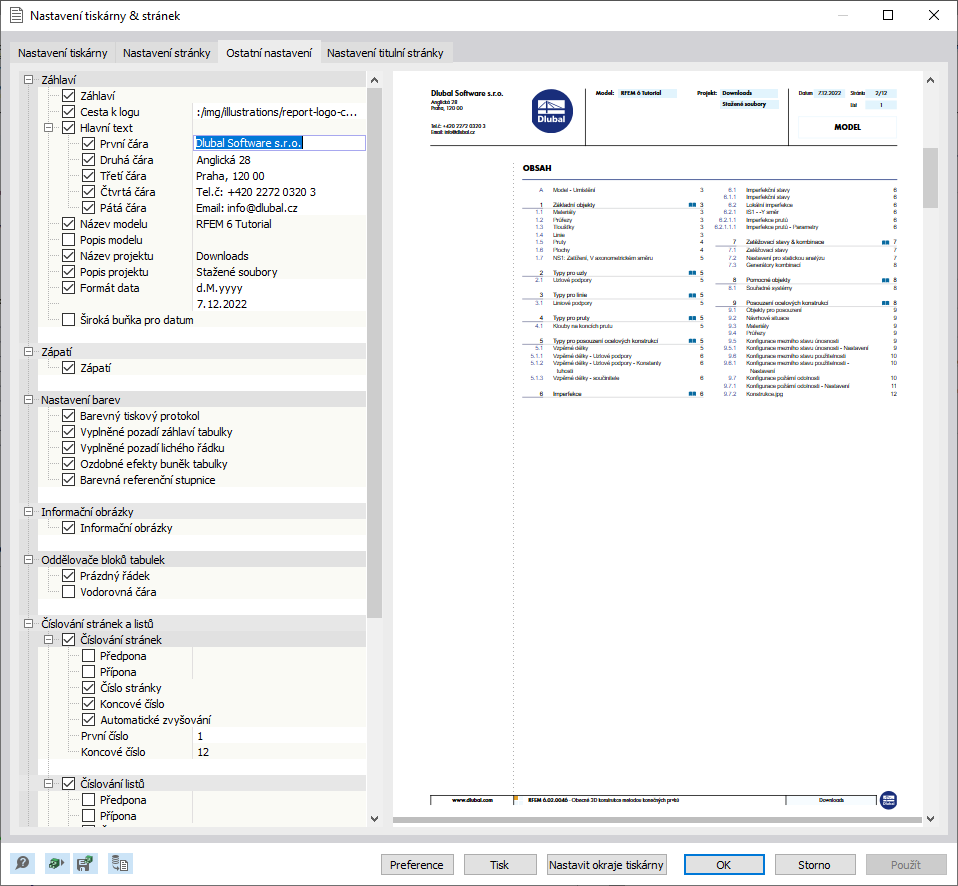This screenshot has width=958, height=886.
Task: Collapse the Číslování stránek a listů section
Action: click(28, 623)
